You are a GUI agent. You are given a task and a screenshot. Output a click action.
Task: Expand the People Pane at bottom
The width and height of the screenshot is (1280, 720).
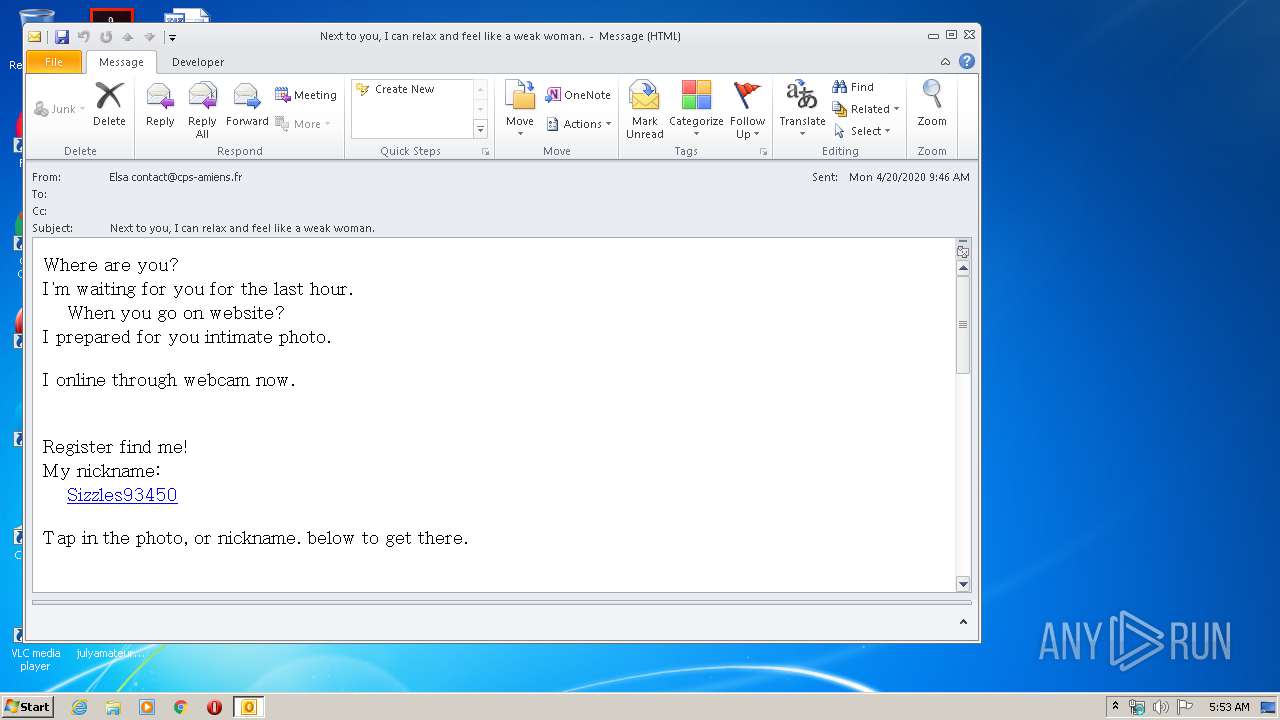(963, 622)
